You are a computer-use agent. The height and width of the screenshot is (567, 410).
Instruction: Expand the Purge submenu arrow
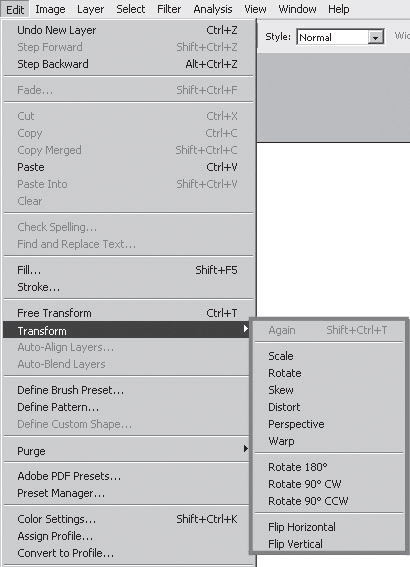click(x=245, y=449)
